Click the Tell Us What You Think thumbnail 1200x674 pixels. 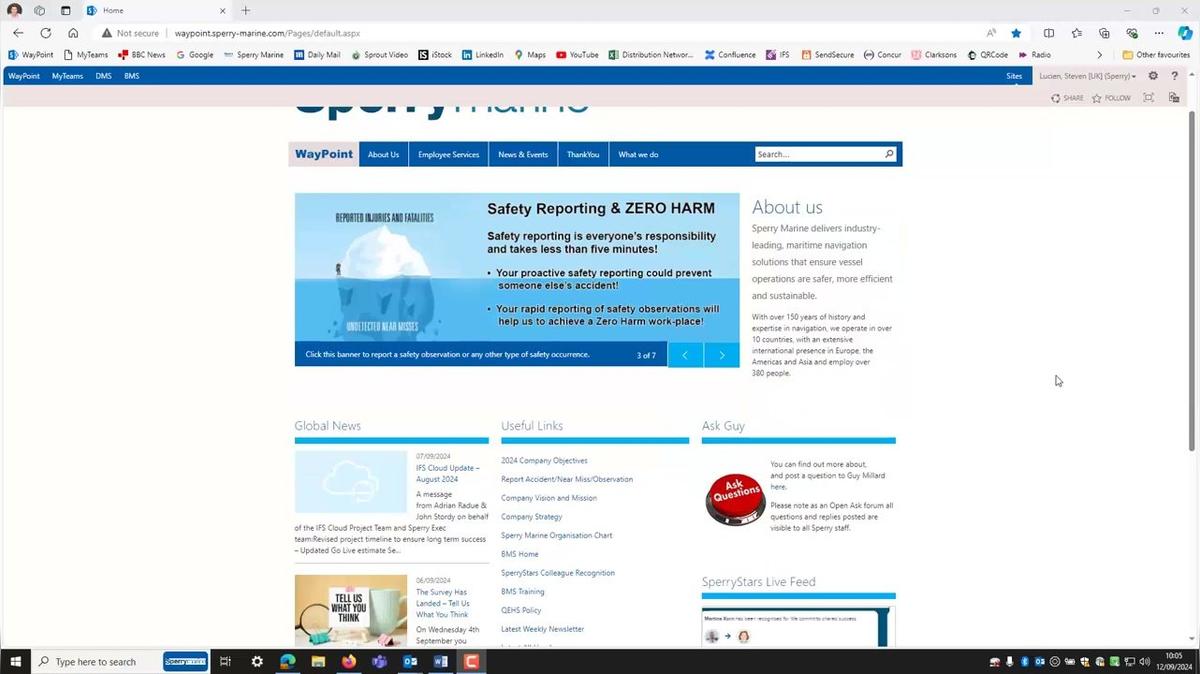click(351, 610)
